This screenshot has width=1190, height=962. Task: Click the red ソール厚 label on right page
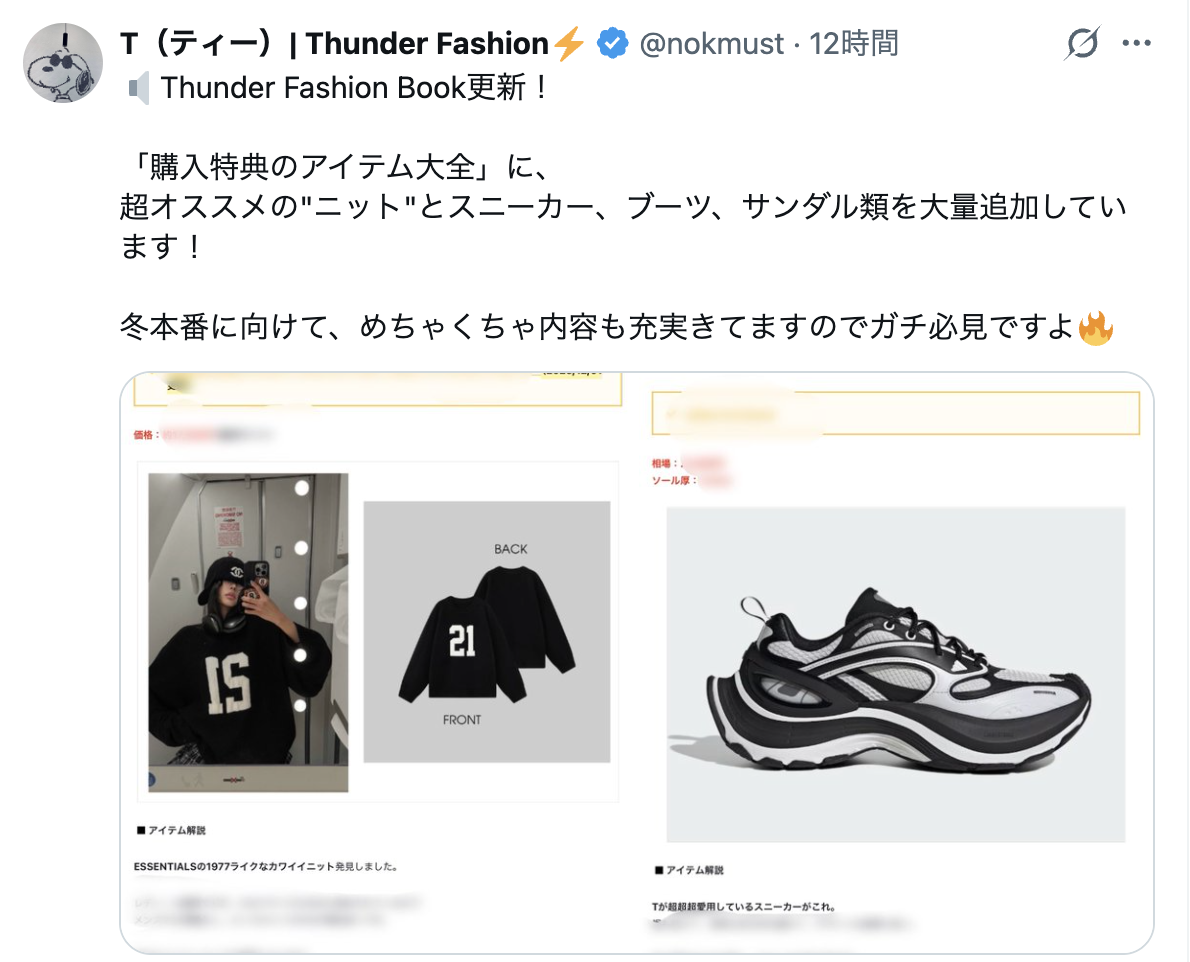tap(674, 480)
